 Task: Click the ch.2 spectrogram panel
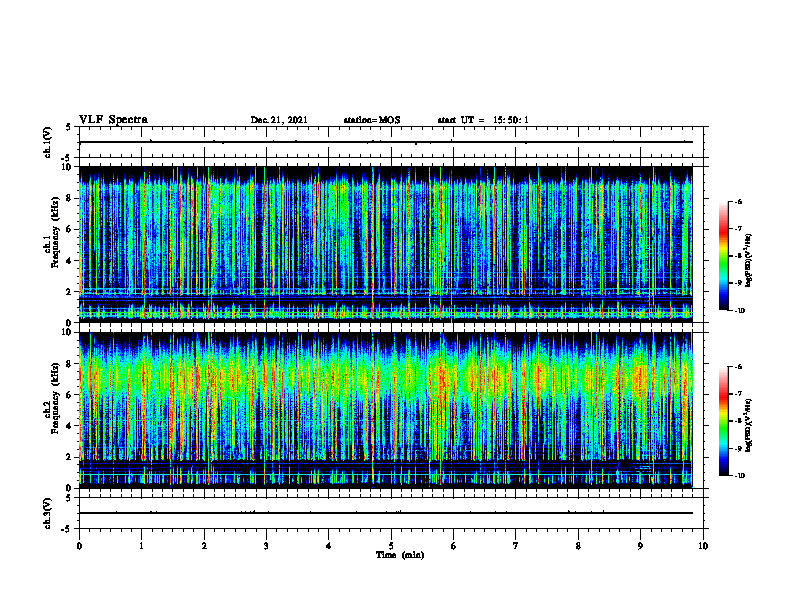click(386, 410)
